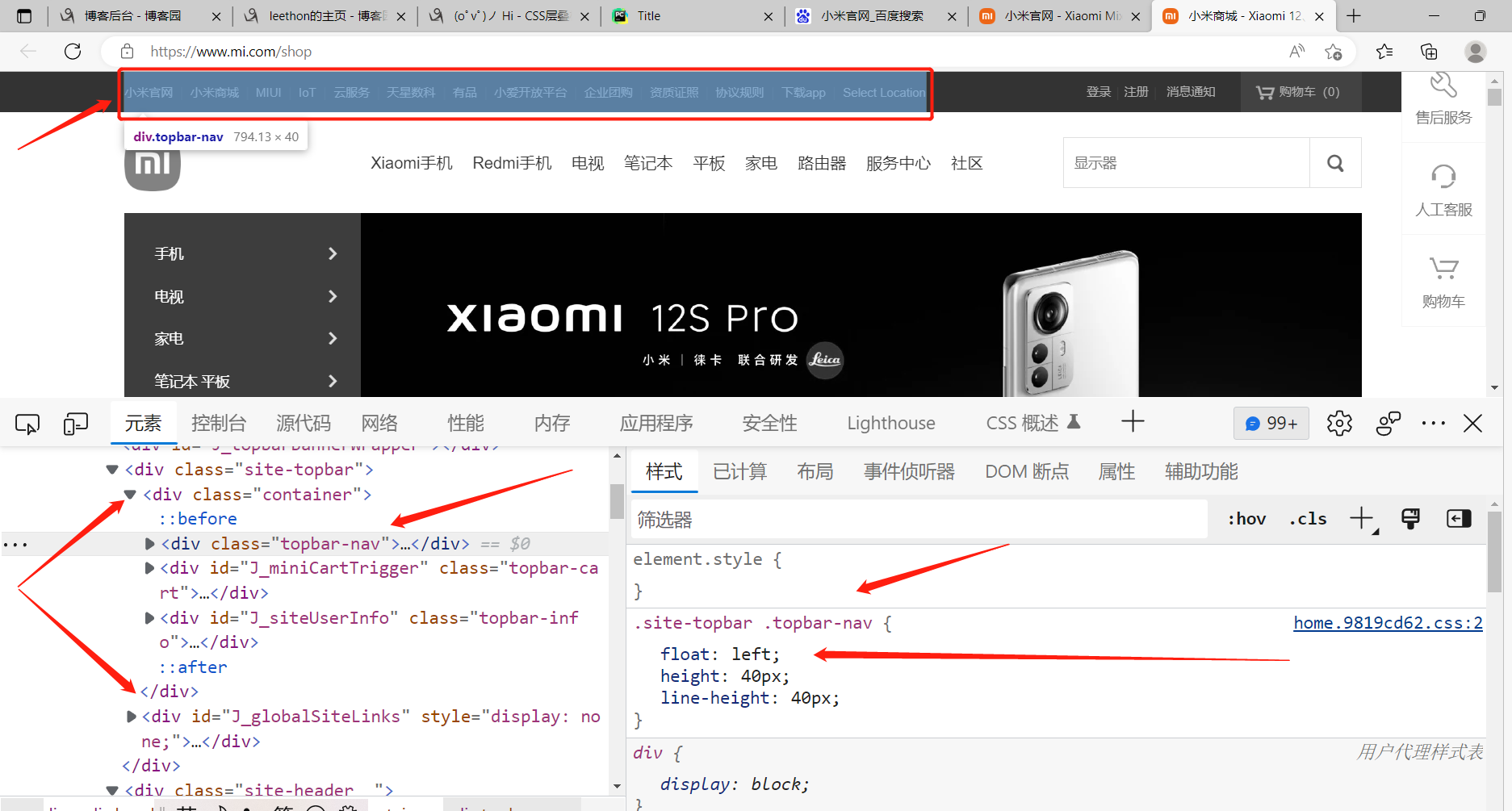Viewport: 1512px width, 811px height.
Task: Open DevTools more options ellipsis
Action: [1434, 424]
